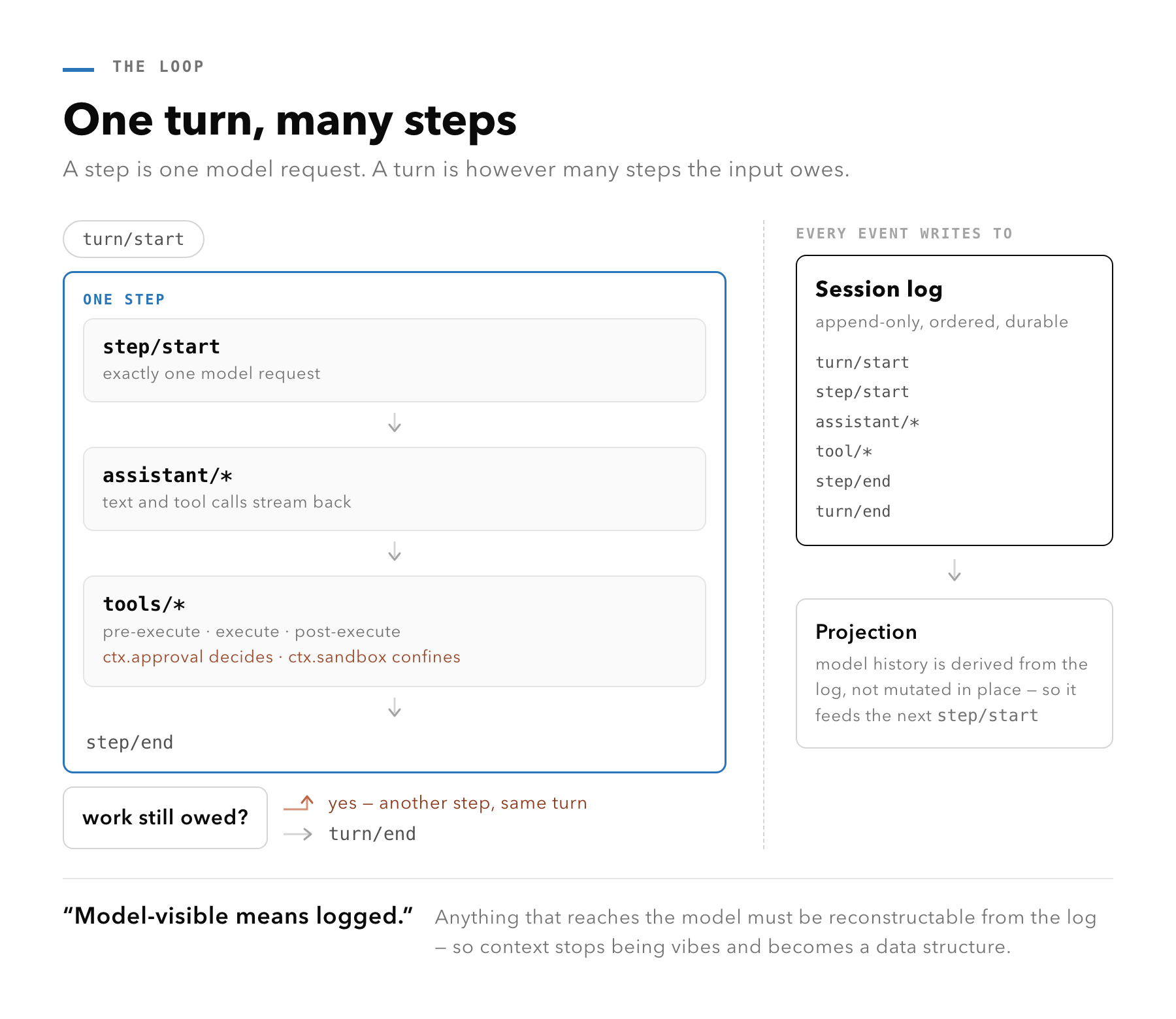Click yes – another step, same turn
Screen dimensions: 1176x1019
pos(457,803)
